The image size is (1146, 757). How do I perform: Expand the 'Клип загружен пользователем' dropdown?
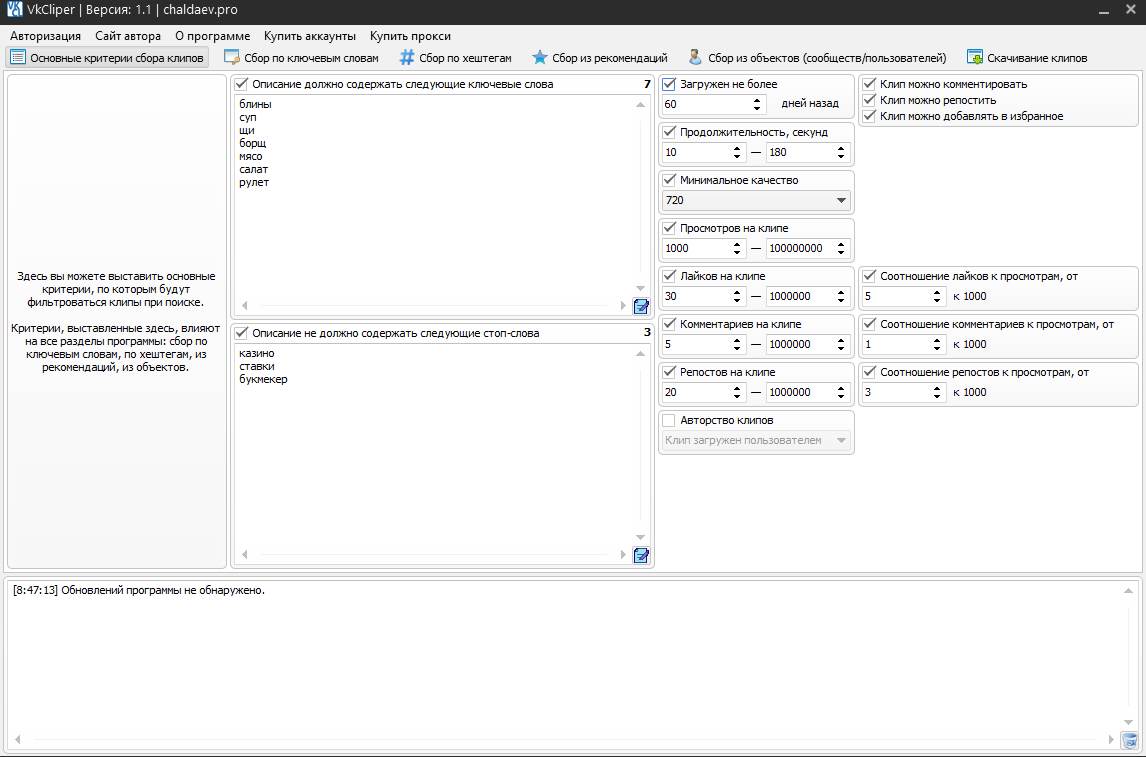point(755,440)
